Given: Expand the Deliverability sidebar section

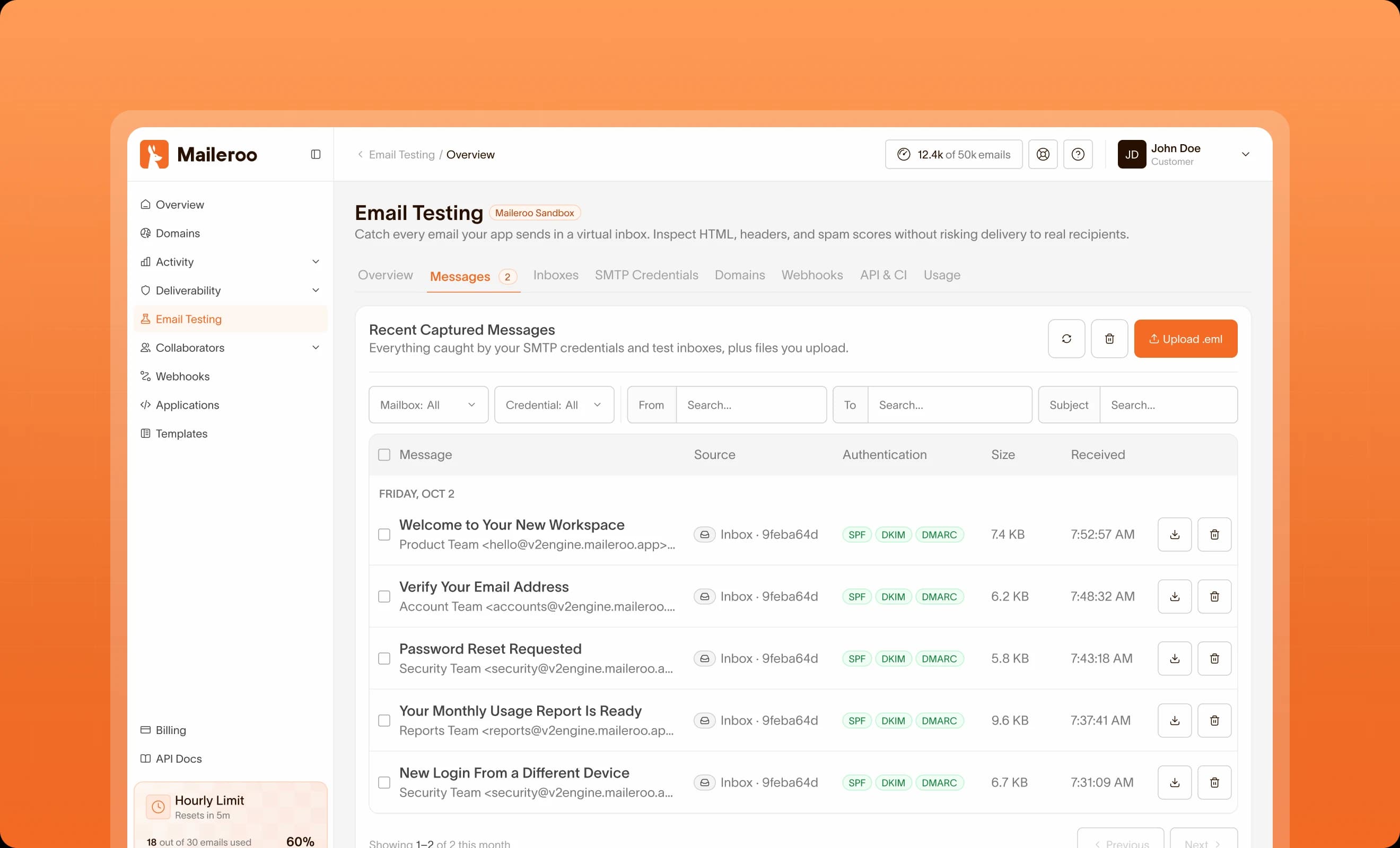Looking at the screenshot, I should pyautogui.click(x=231, y=290).
